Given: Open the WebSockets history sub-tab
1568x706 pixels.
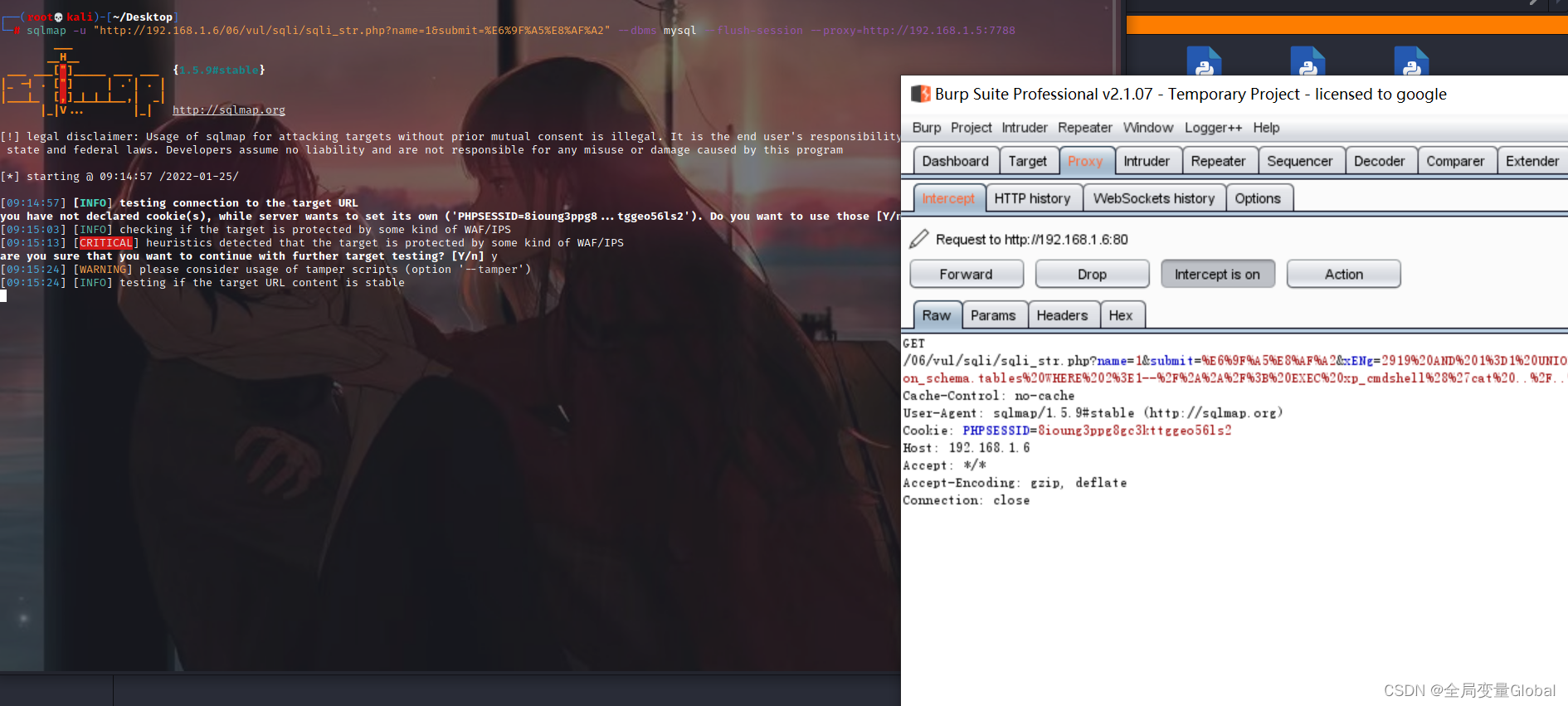Looking at the screenshot, I should pos(1154,198).
